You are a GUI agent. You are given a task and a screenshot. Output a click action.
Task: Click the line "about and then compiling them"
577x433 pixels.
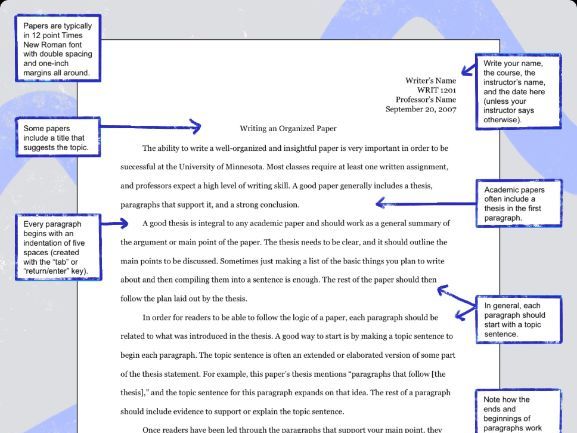click(279, 280)
